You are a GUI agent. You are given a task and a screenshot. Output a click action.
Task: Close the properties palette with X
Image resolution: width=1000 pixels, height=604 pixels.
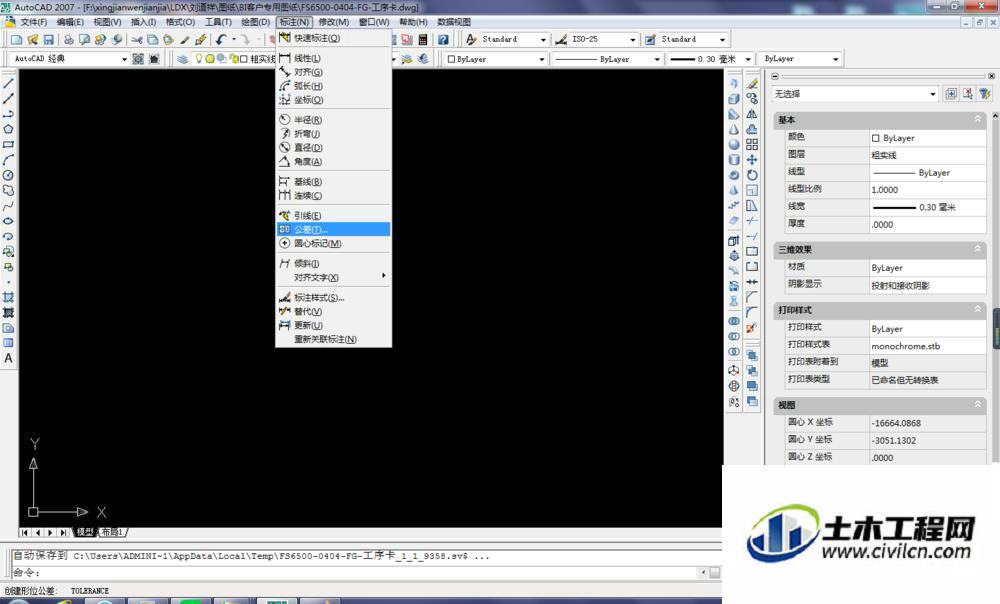pos(992,76)
